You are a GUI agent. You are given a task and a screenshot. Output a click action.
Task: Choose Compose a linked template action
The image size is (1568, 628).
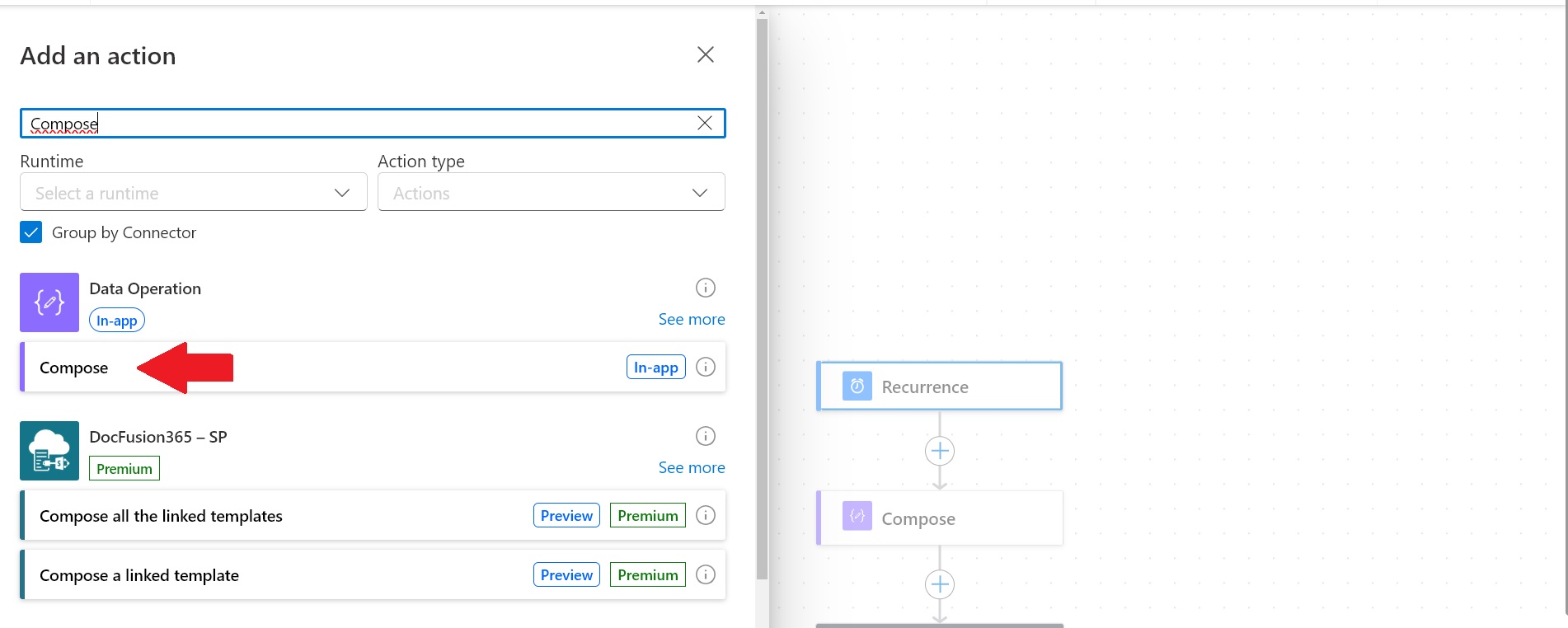[x=139, y=575]
